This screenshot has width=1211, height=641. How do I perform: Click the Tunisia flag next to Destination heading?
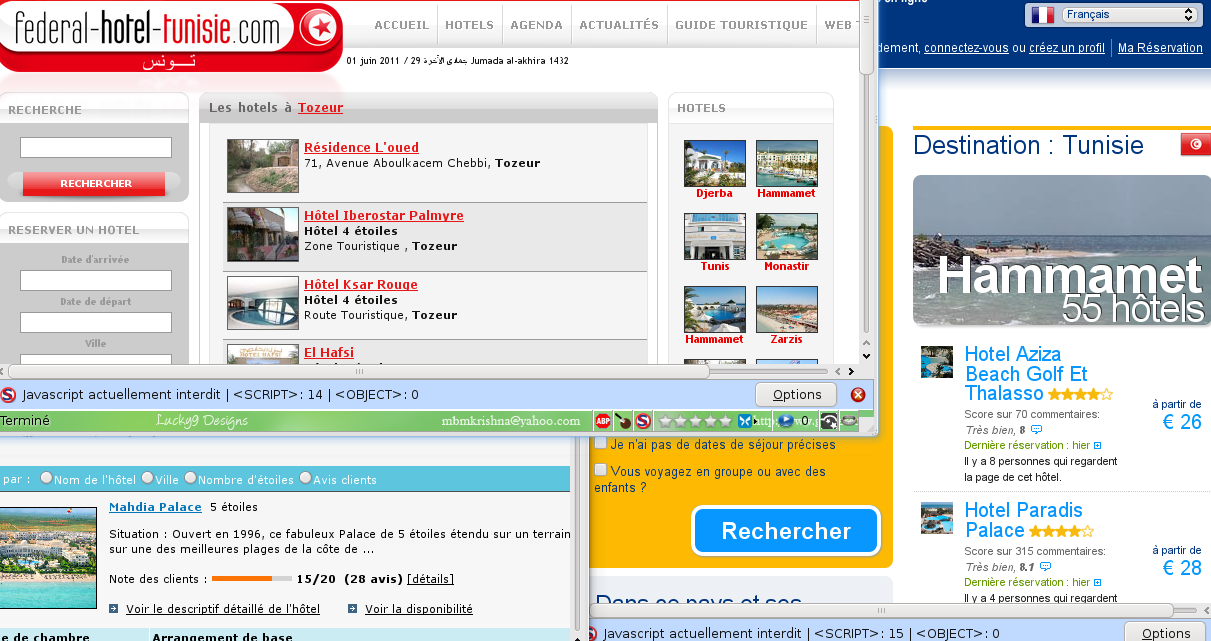coord(1195,145)
